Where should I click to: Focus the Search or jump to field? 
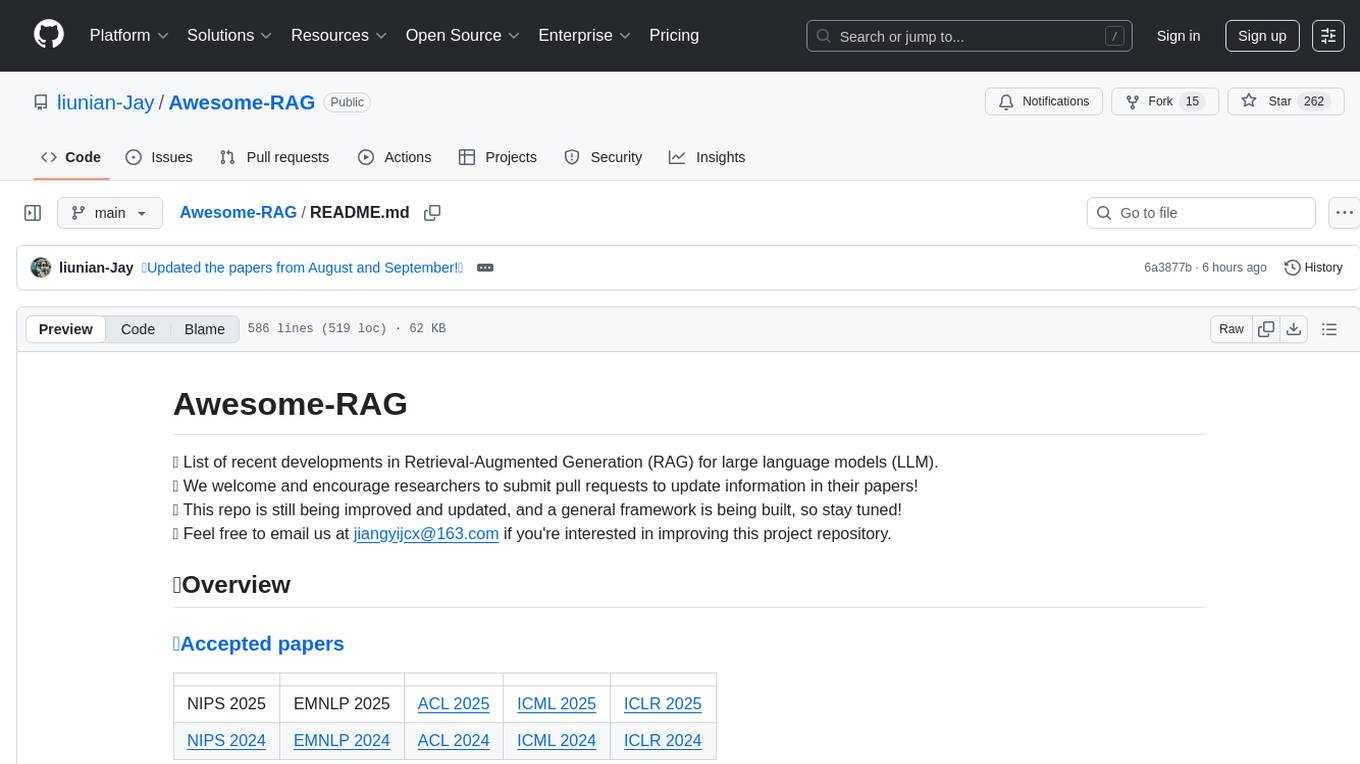tap(969, 36)
